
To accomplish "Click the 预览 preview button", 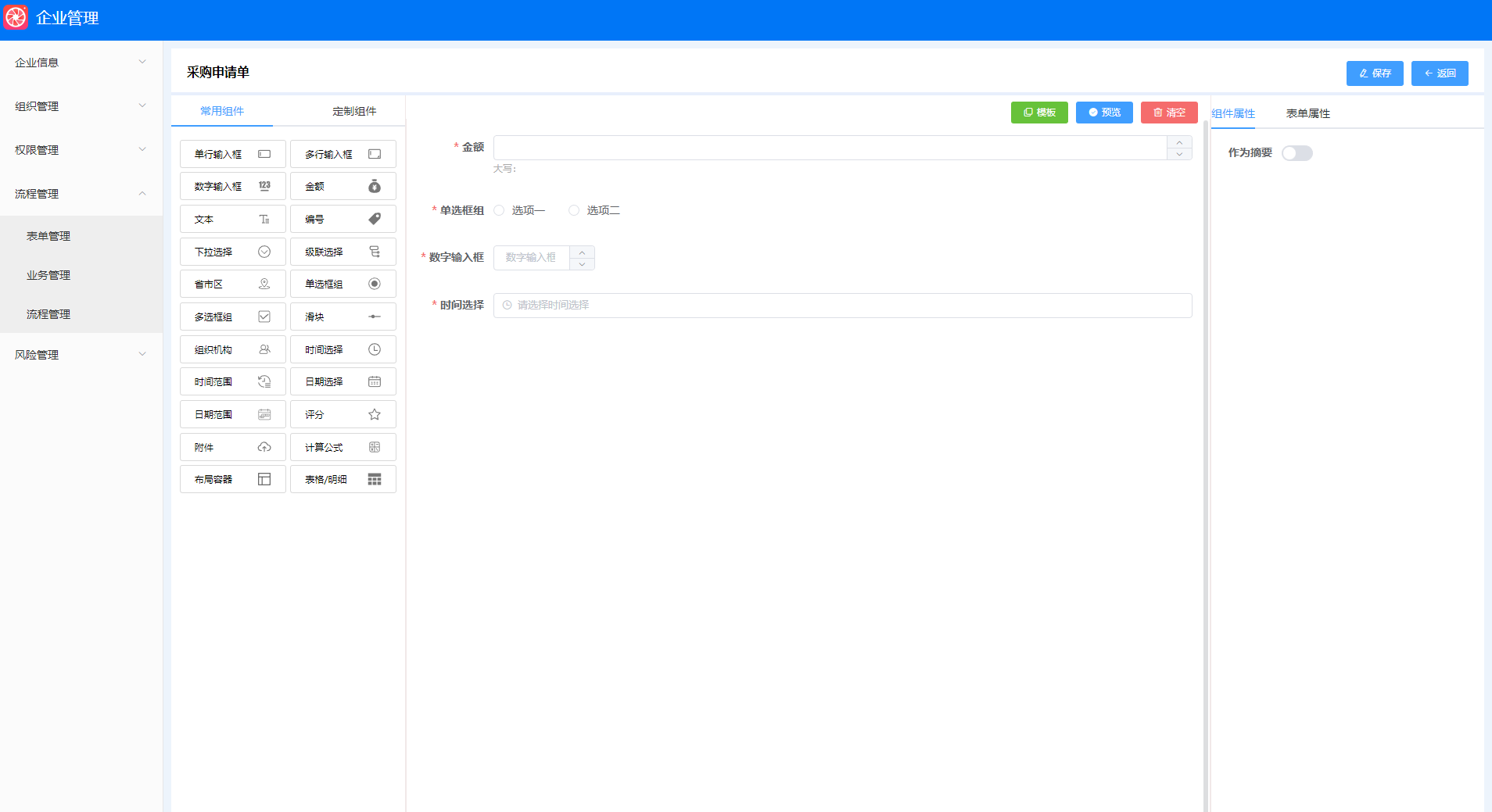I will pyautogui.click(x=1104, y=113).
